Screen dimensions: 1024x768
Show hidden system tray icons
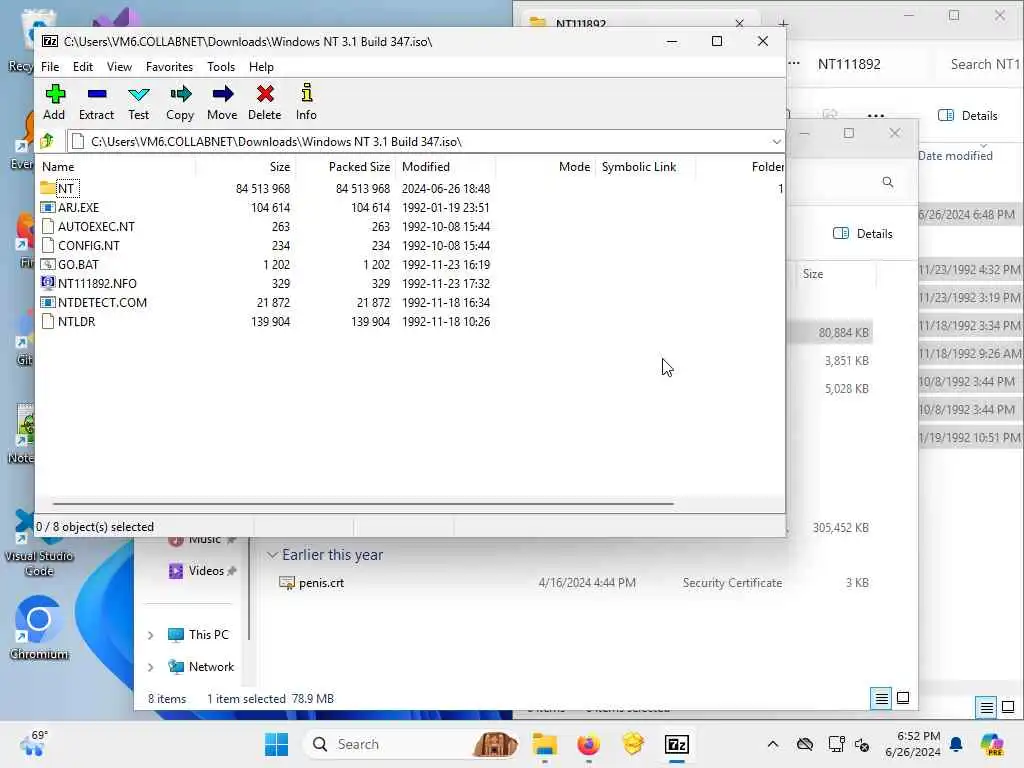[773, 744]
